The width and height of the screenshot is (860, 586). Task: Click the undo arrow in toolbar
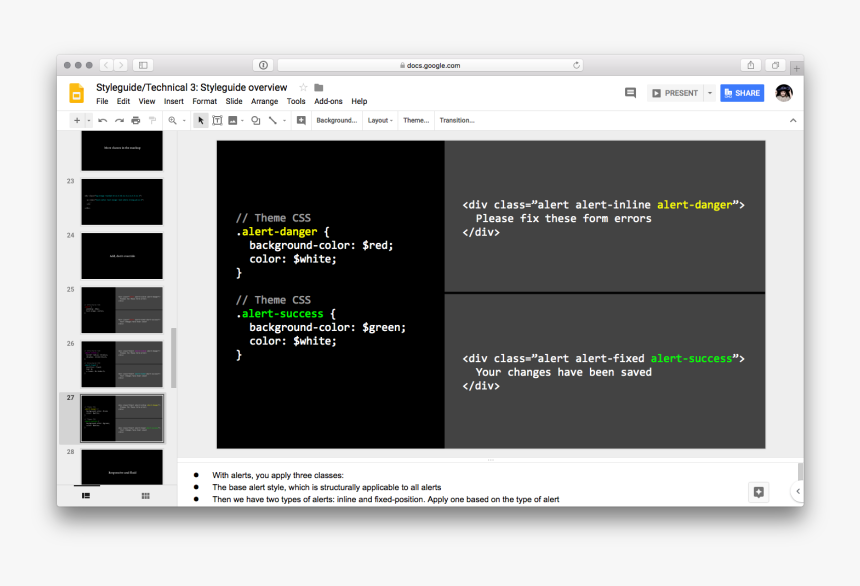(103, 120)
